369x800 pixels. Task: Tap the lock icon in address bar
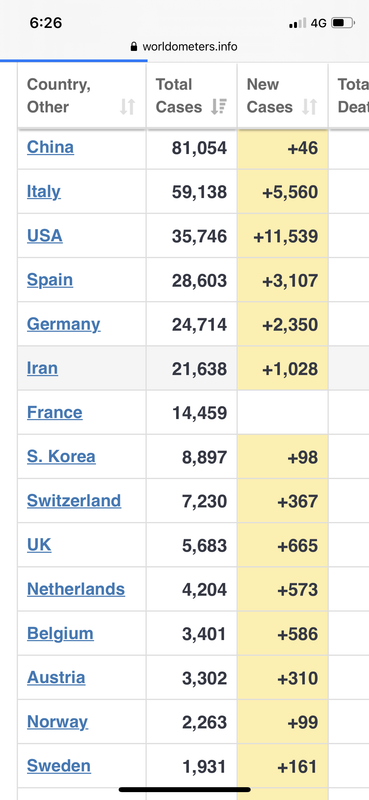tap(134, 47)
